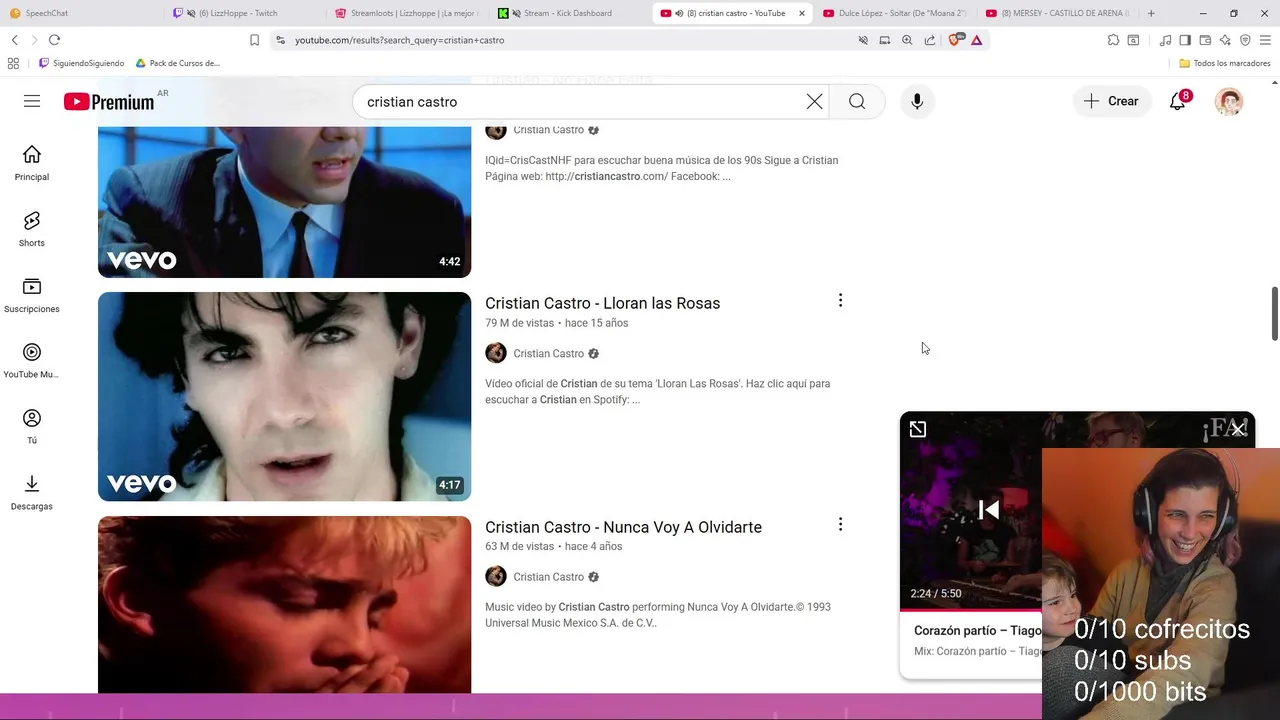Image resolution: width=1280 pixels, height=720 pixels.
Task: Expand Todos los marcadores folder
Action: (1224, 63)
